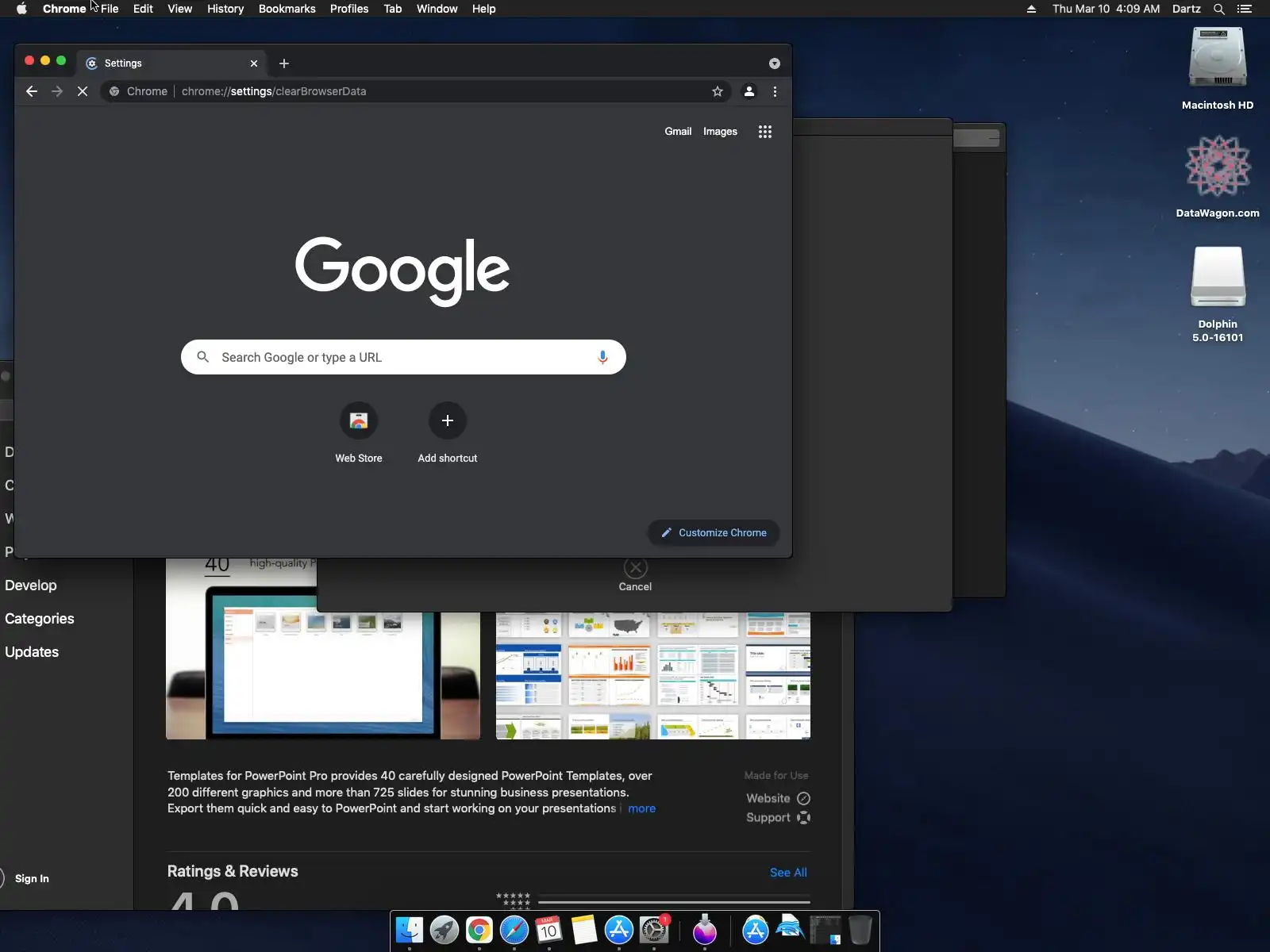Bookmark this page with the star

[718, 91]
